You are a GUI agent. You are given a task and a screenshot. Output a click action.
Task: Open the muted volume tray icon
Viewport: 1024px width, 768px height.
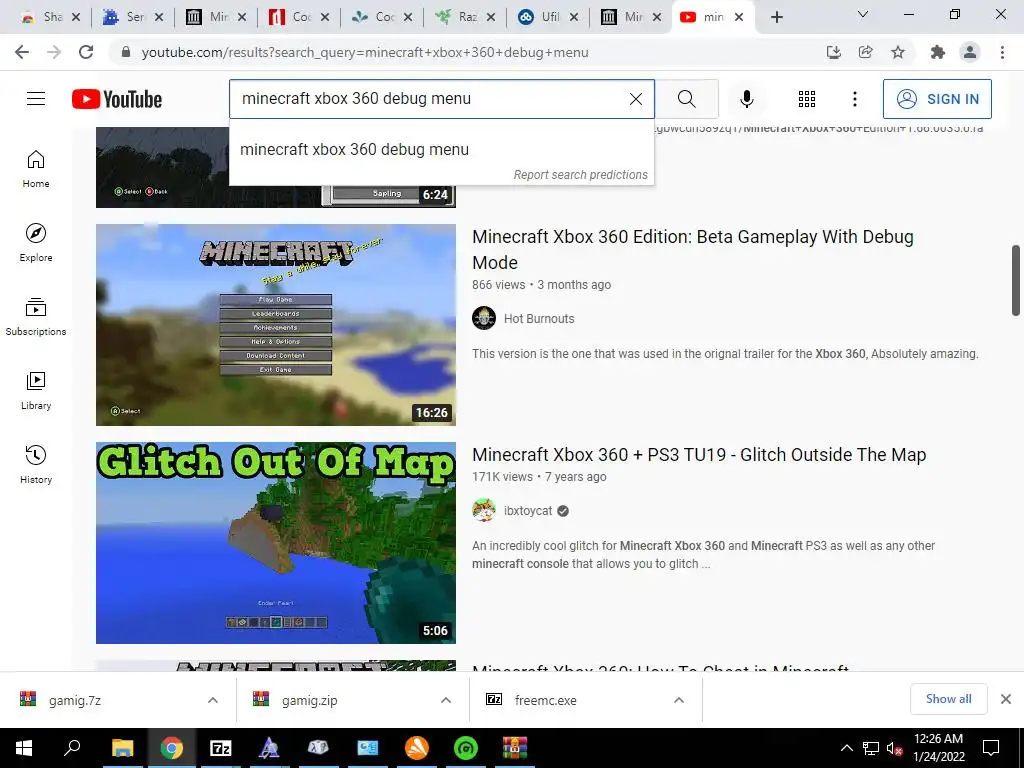895,748
